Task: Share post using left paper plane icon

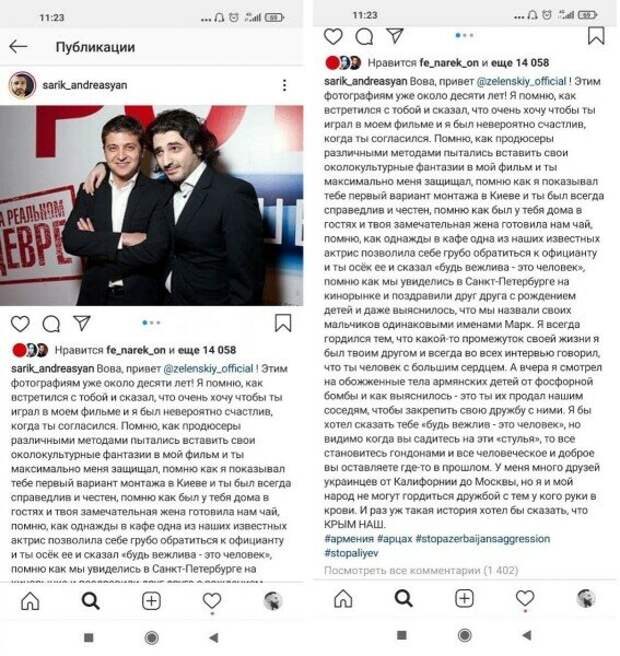Action: (82, 323)
